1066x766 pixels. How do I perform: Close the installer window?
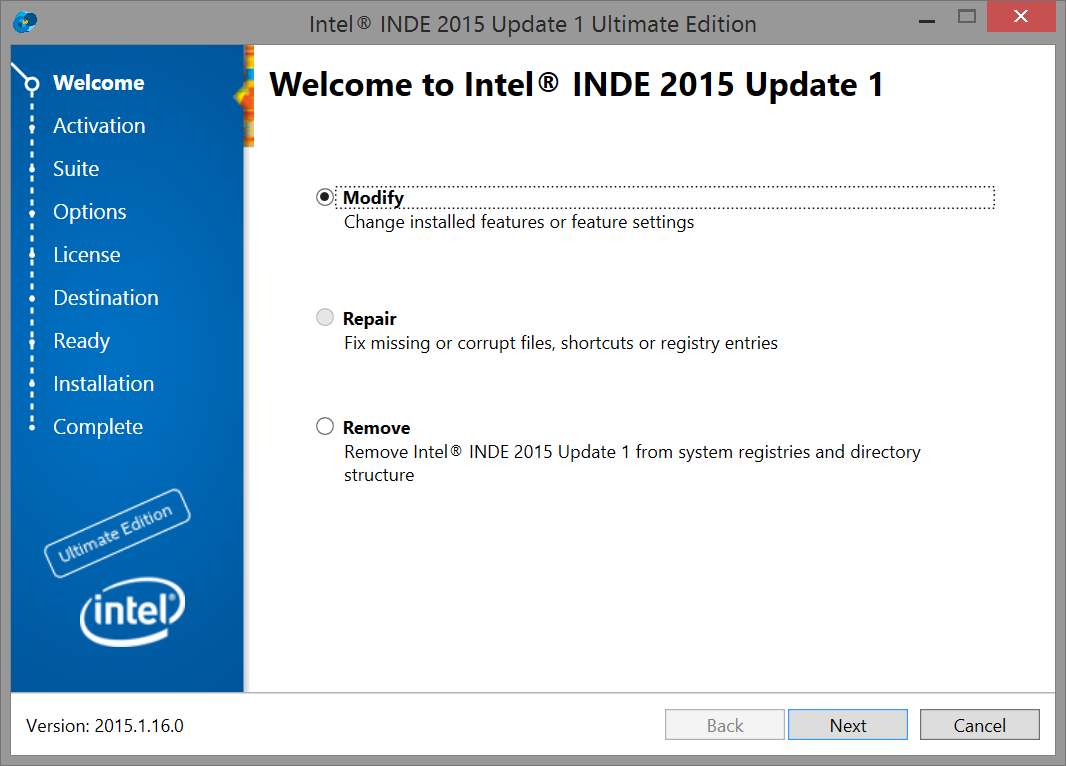[1020, 16]
